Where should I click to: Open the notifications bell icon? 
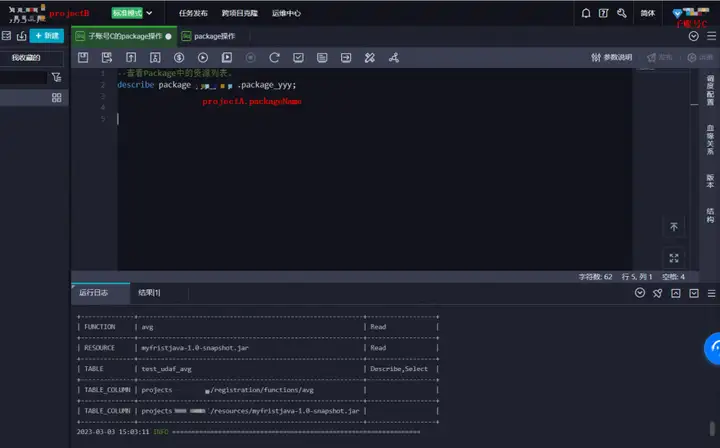586,13
